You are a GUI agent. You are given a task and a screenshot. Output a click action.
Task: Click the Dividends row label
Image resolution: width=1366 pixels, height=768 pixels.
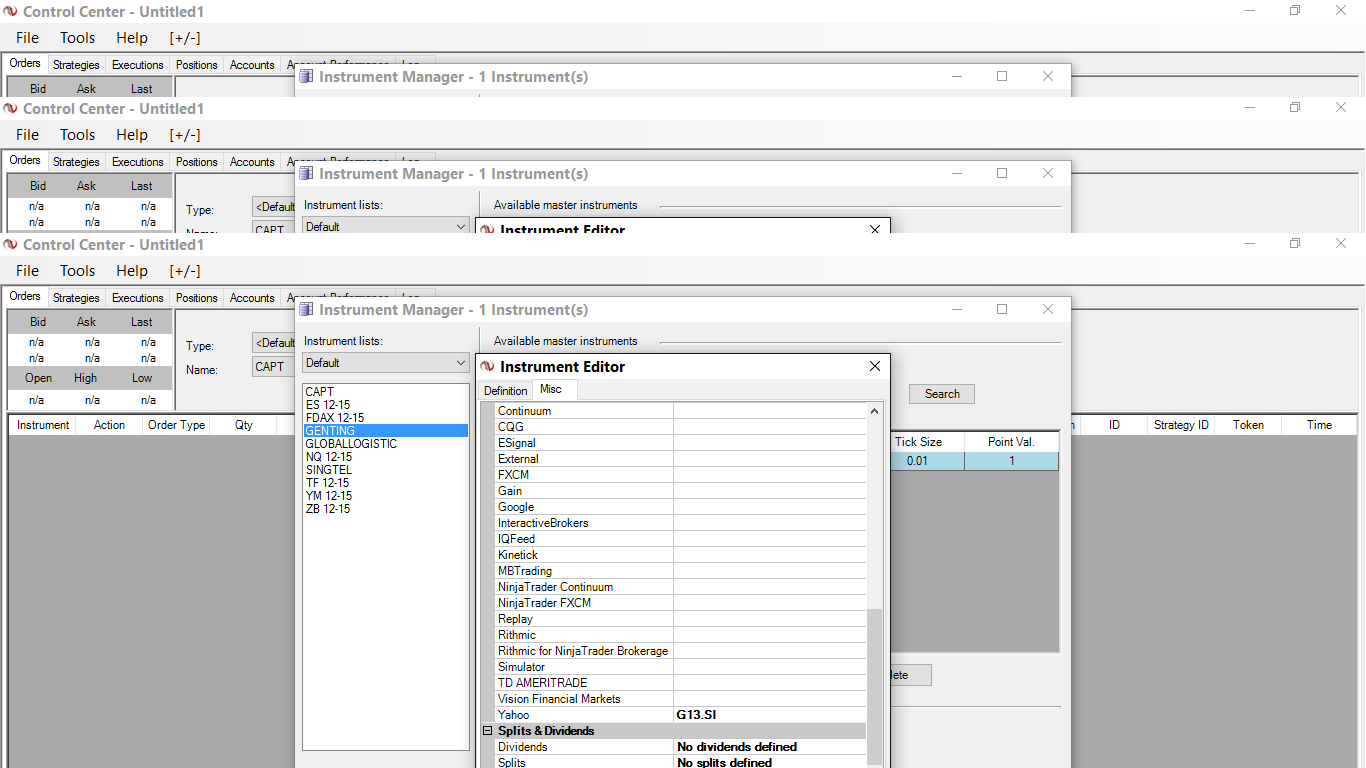tap(523, 747)
